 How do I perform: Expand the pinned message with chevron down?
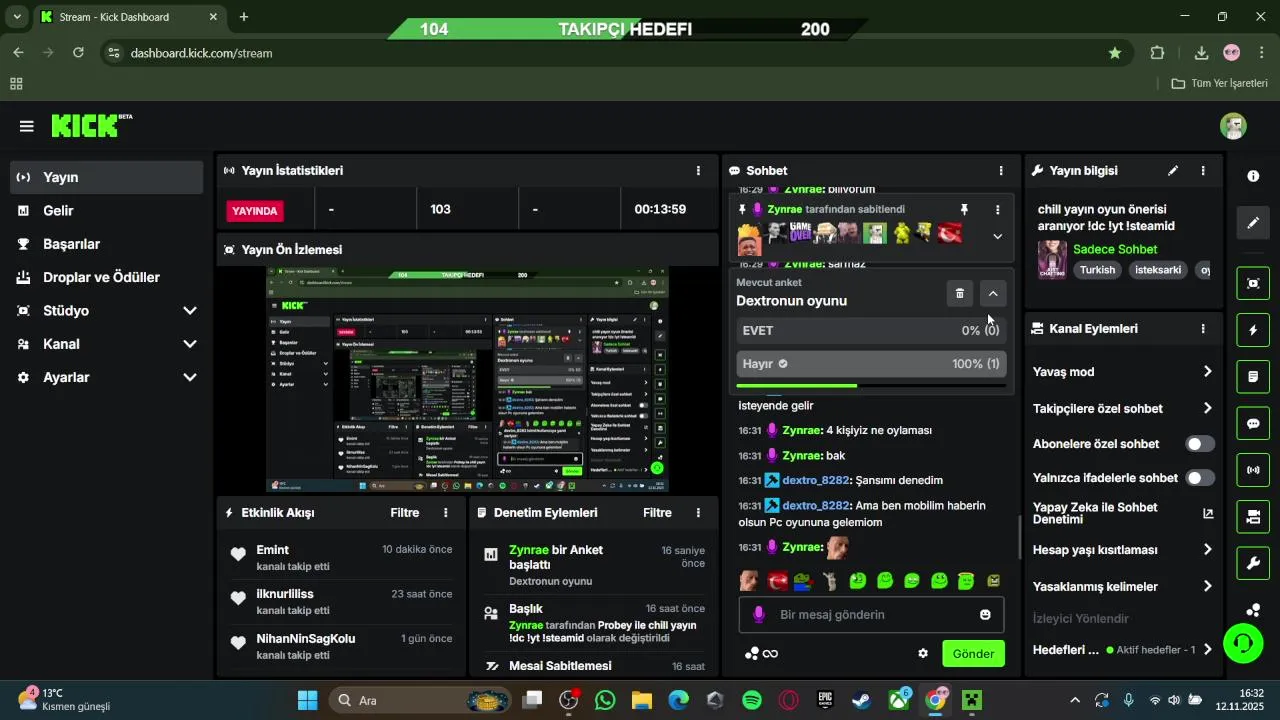point(997,237)
